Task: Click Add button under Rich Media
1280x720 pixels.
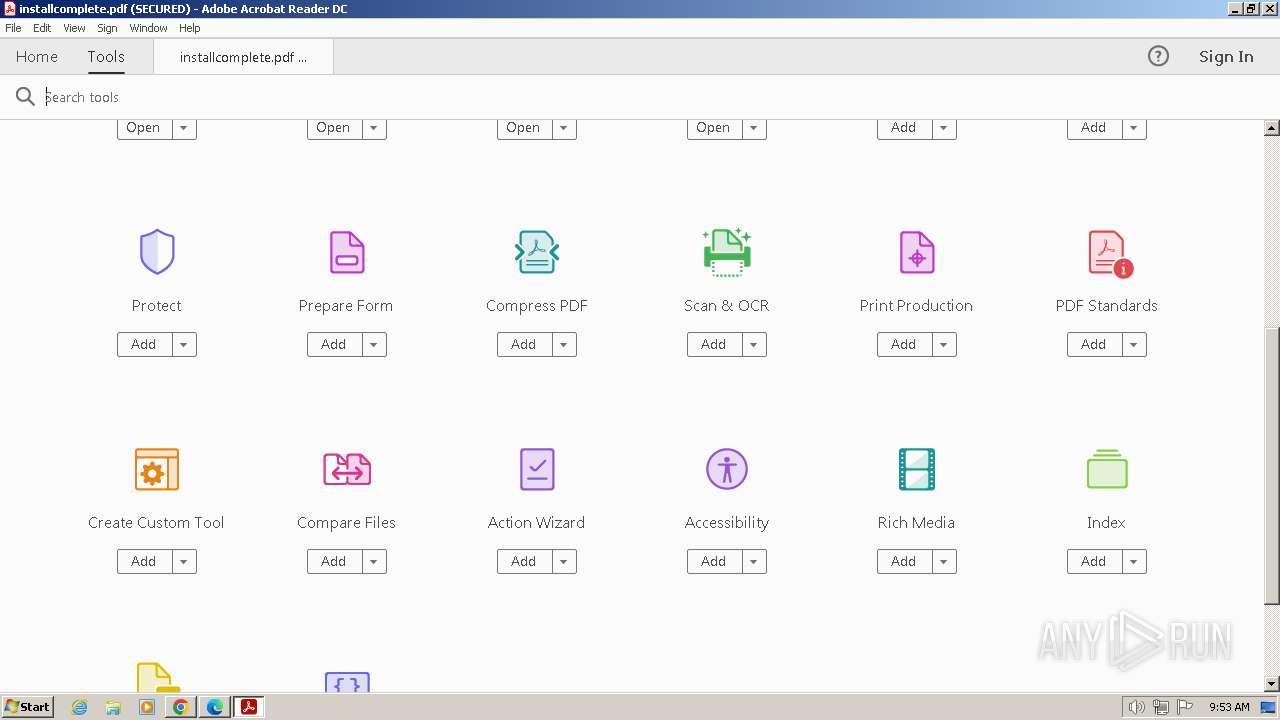Action: (x=904, y=561)
